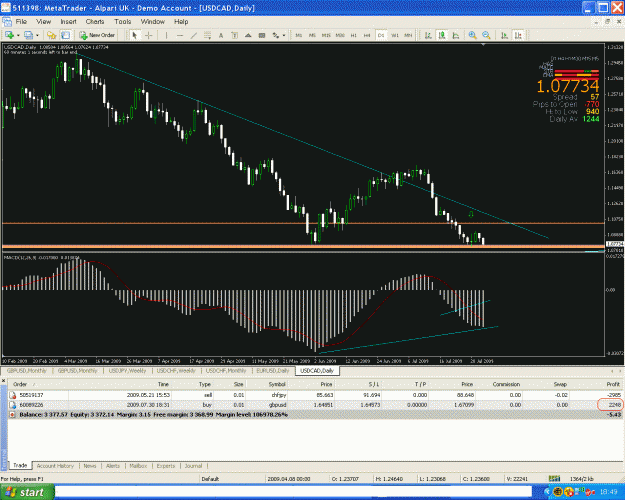The height and width of the screenshot is (500, 625).
Task: Click the Zoom Out magnifier
Action: 486,35
